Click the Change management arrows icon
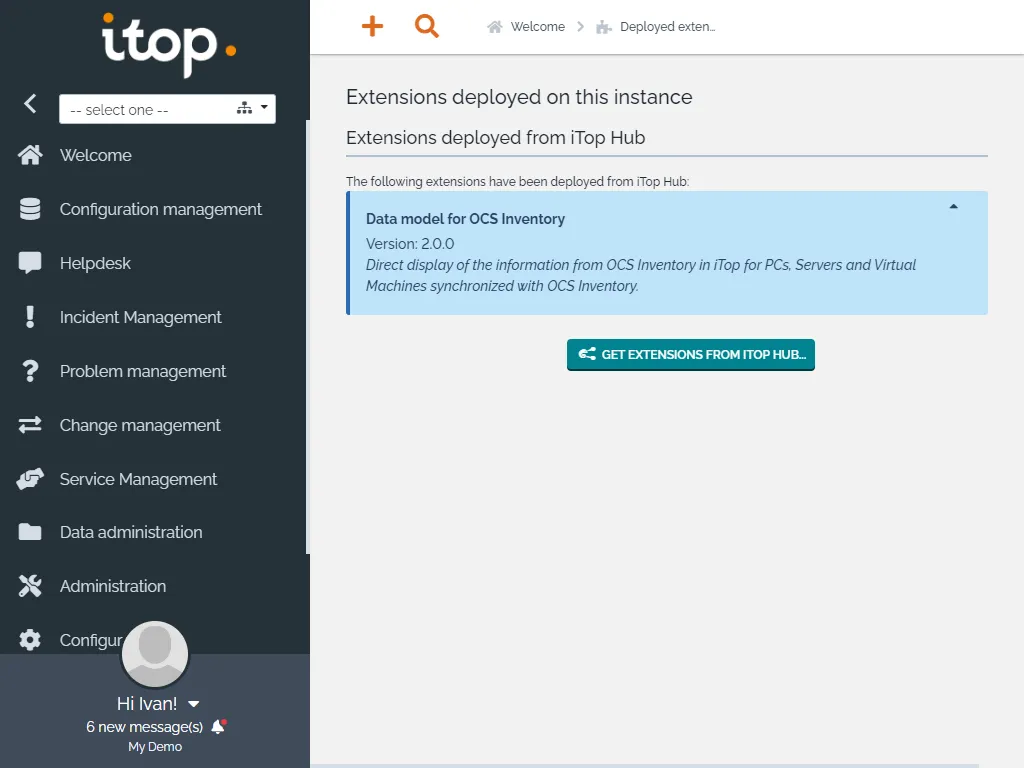1024x768 pixels. (x=30, y=425)
